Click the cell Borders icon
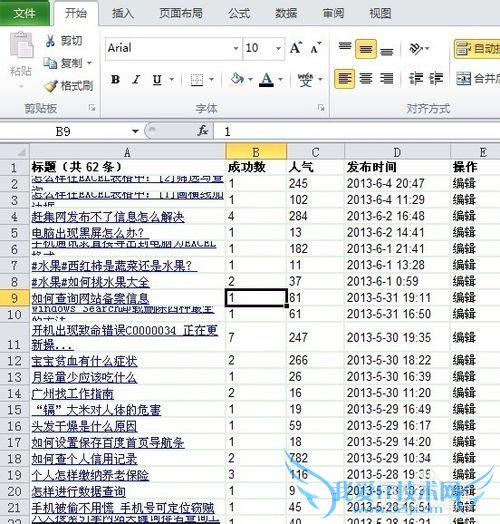Image resolution: width=500 pixels, height=524 pixels. click(197, 80)
